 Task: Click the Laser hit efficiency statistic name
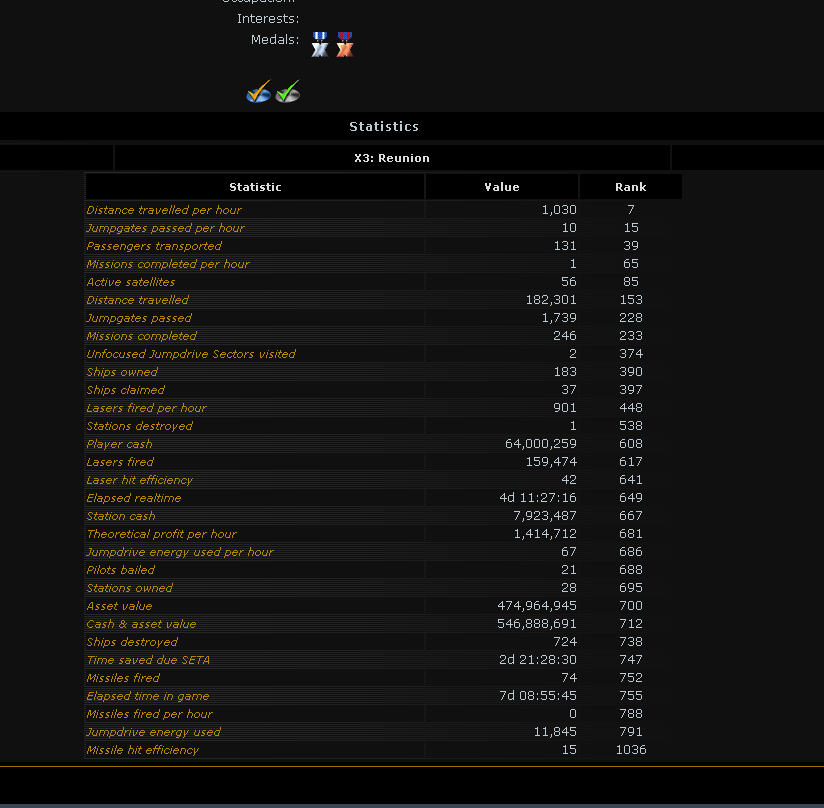click(x=140, y=480)
